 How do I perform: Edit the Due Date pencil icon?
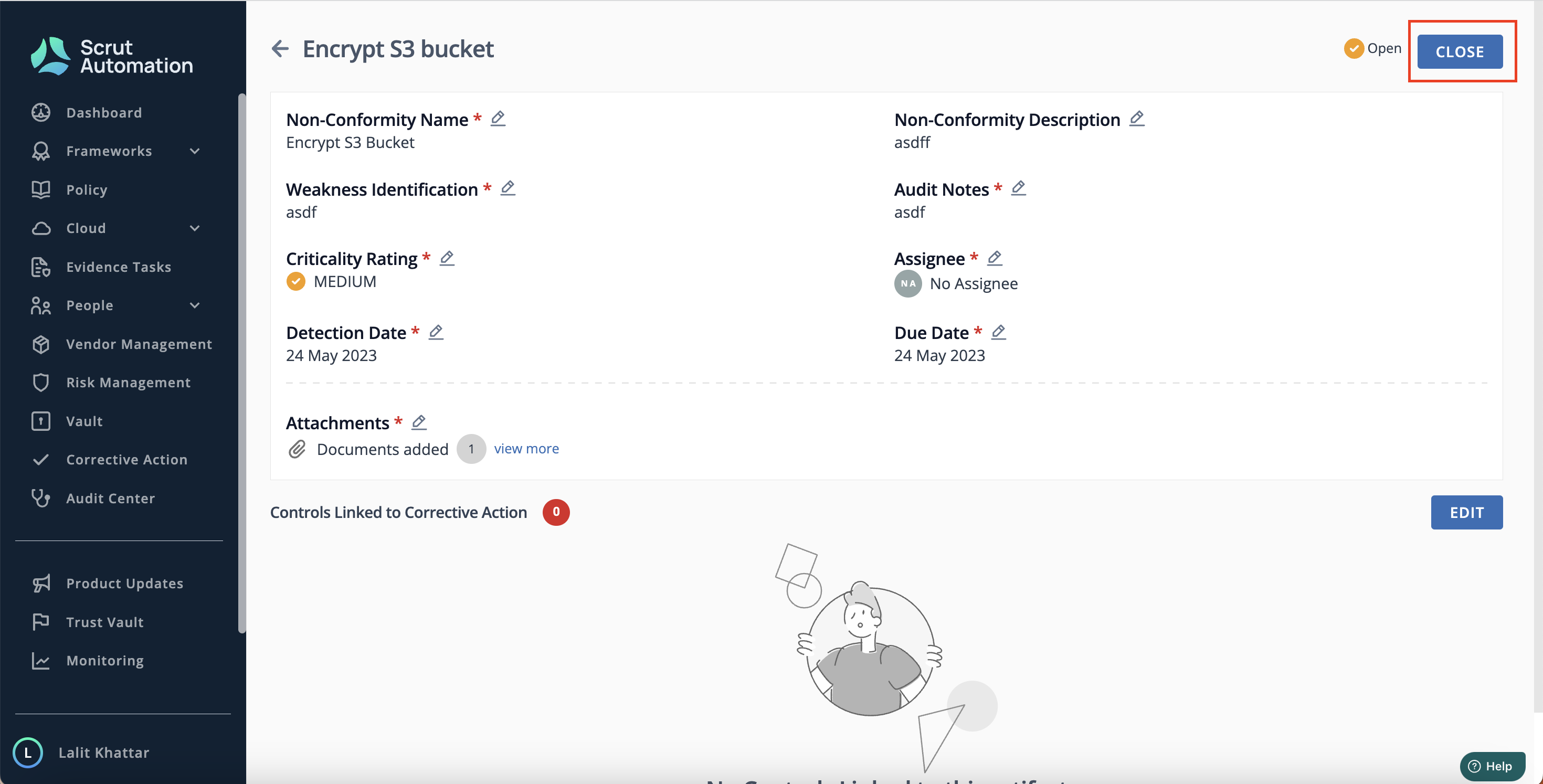[999, 332]
